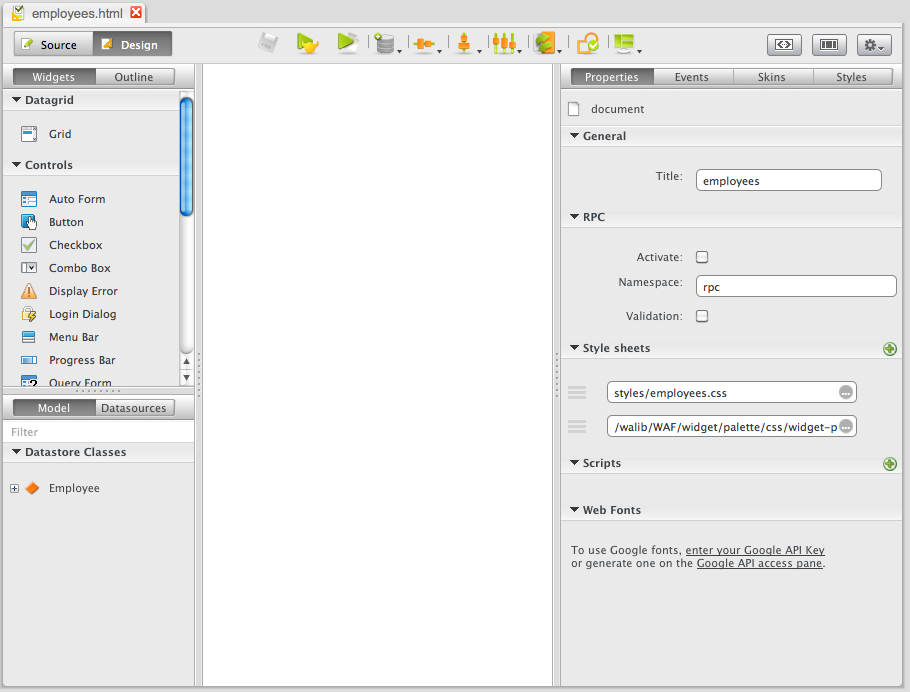Screen dimensions: 910x692
Task: Add a script with green plus icon
Action: point(890,464)
